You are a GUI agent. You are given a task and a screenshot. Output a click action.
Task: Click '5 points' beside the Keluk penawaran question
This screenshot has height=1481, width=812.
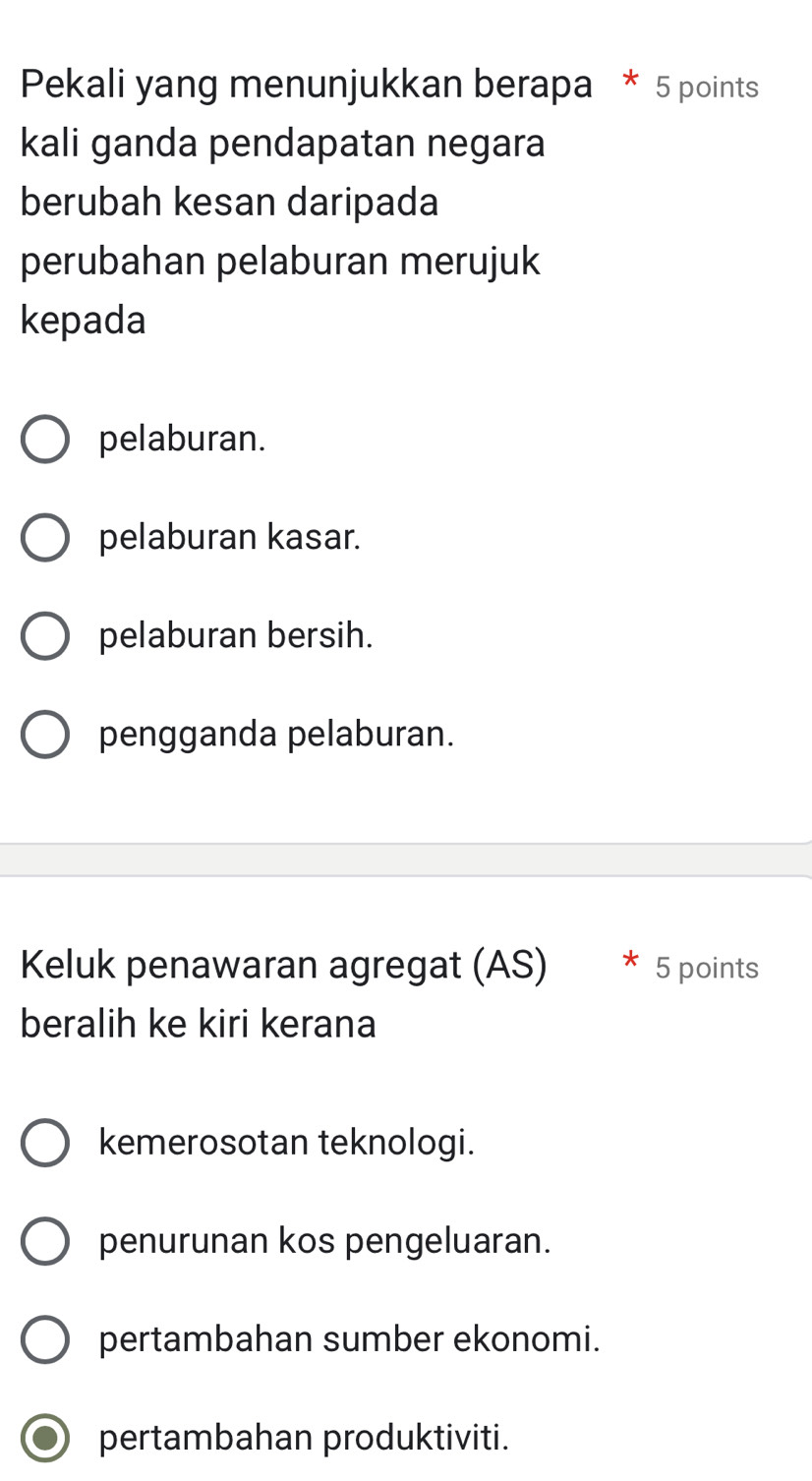[707, 969]
